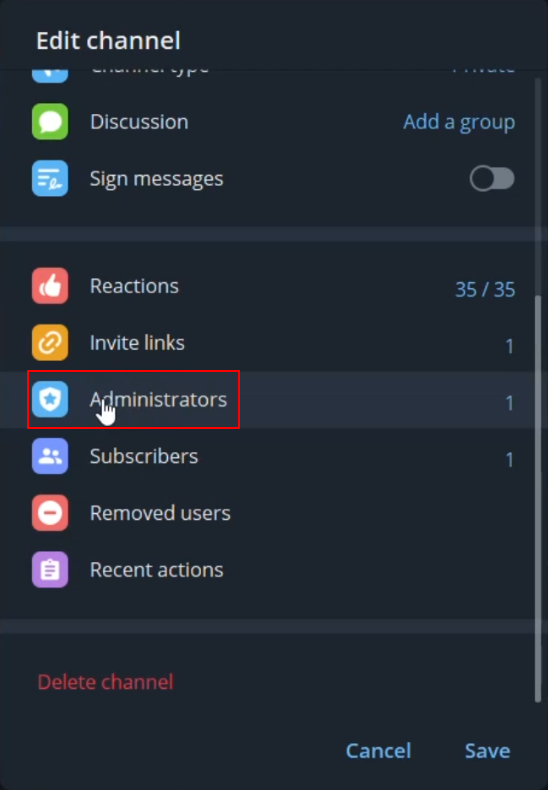Click the Recent actions clipboard icon
Image resolution: width=548 pixels, height=790 pixels.
50,570
